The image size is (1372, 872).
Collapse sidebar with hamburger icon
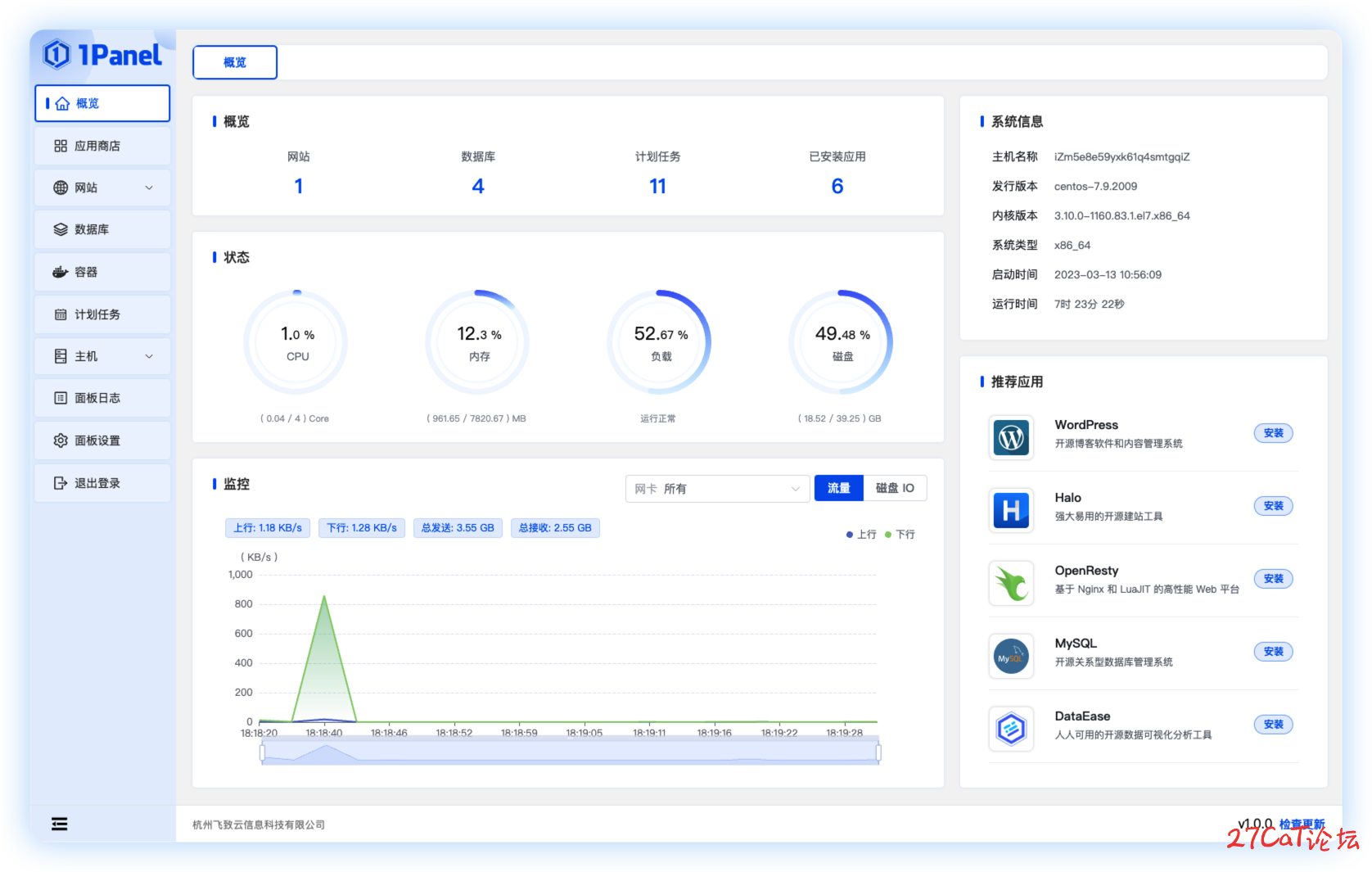coord(60,824)
